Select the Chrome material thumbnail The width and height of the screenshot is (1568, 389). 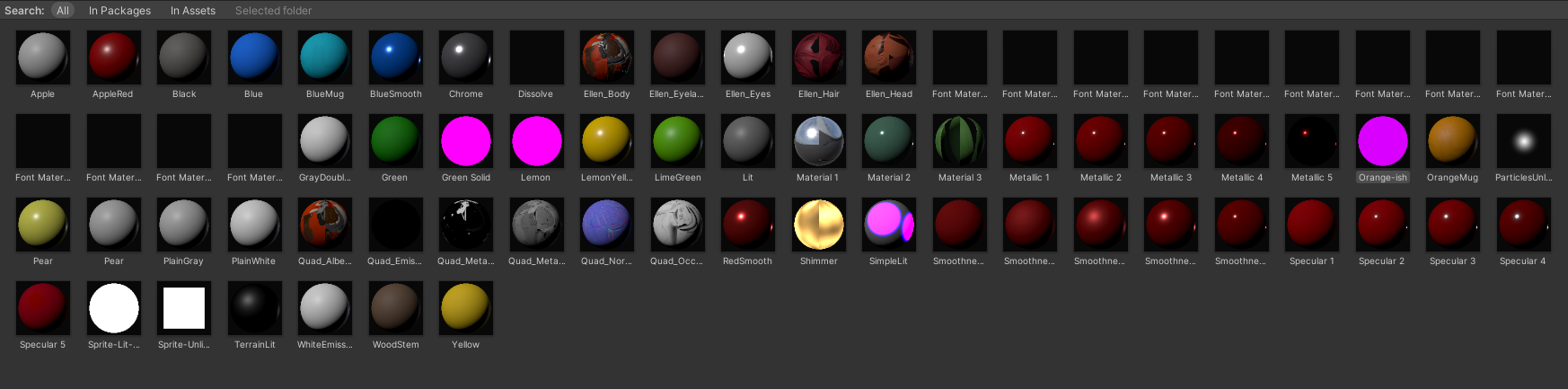465,57
